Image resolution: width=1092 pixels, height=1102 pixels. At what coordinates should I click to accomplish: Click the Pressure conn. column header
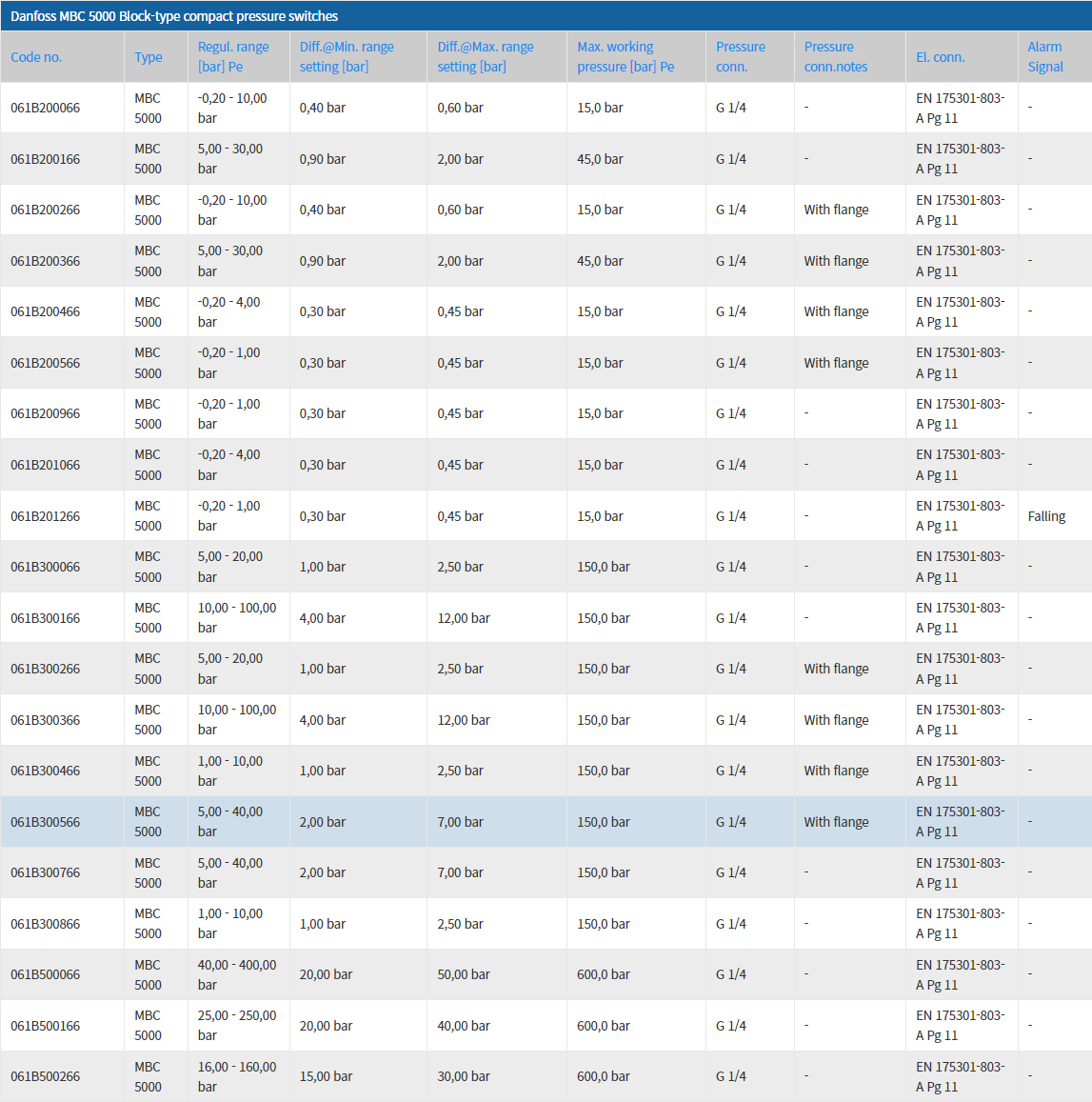click(741, 57)
